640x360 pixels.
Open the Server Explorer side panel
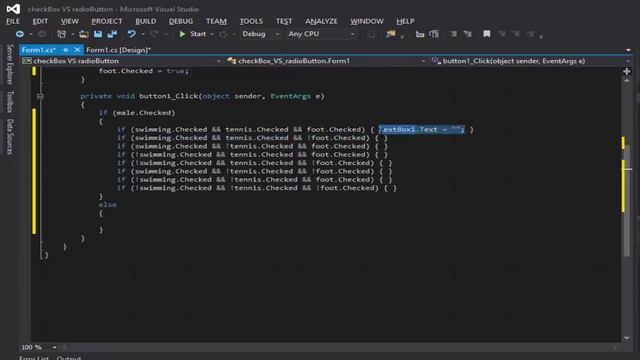point(10,64)
